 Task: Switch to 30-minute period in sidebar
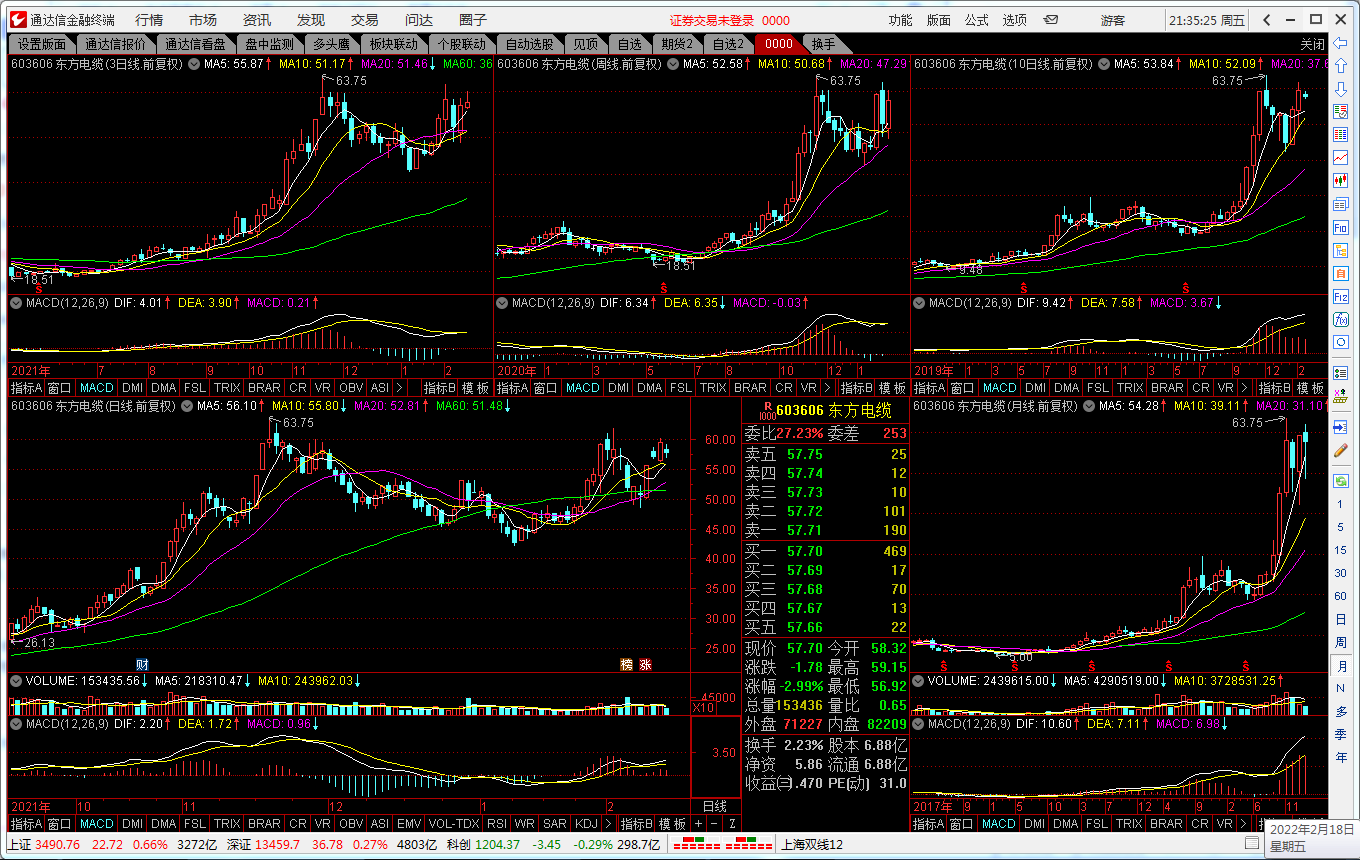tap(1341, 573)
